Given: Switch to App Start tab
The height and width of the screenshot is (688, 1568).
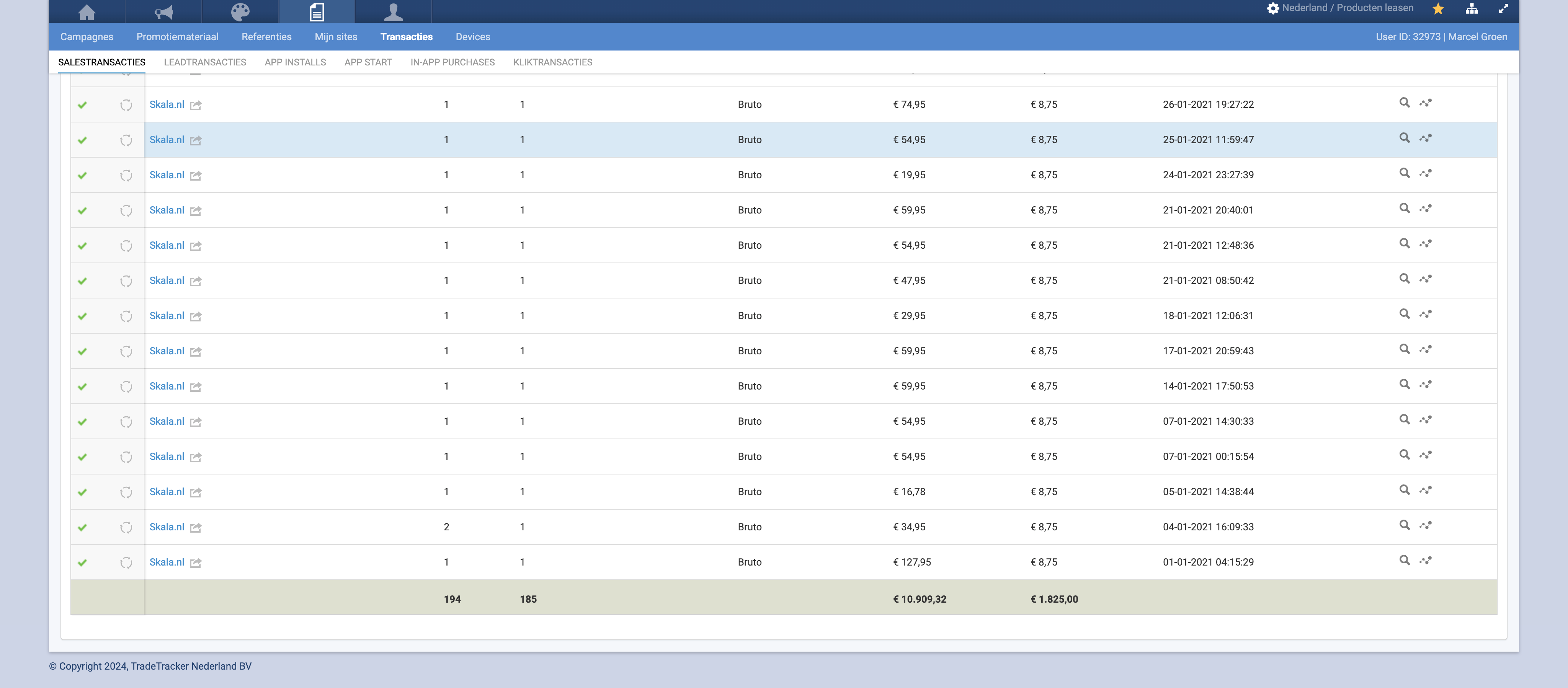Looking at the screenshot, I should click(x=368, y=62).
